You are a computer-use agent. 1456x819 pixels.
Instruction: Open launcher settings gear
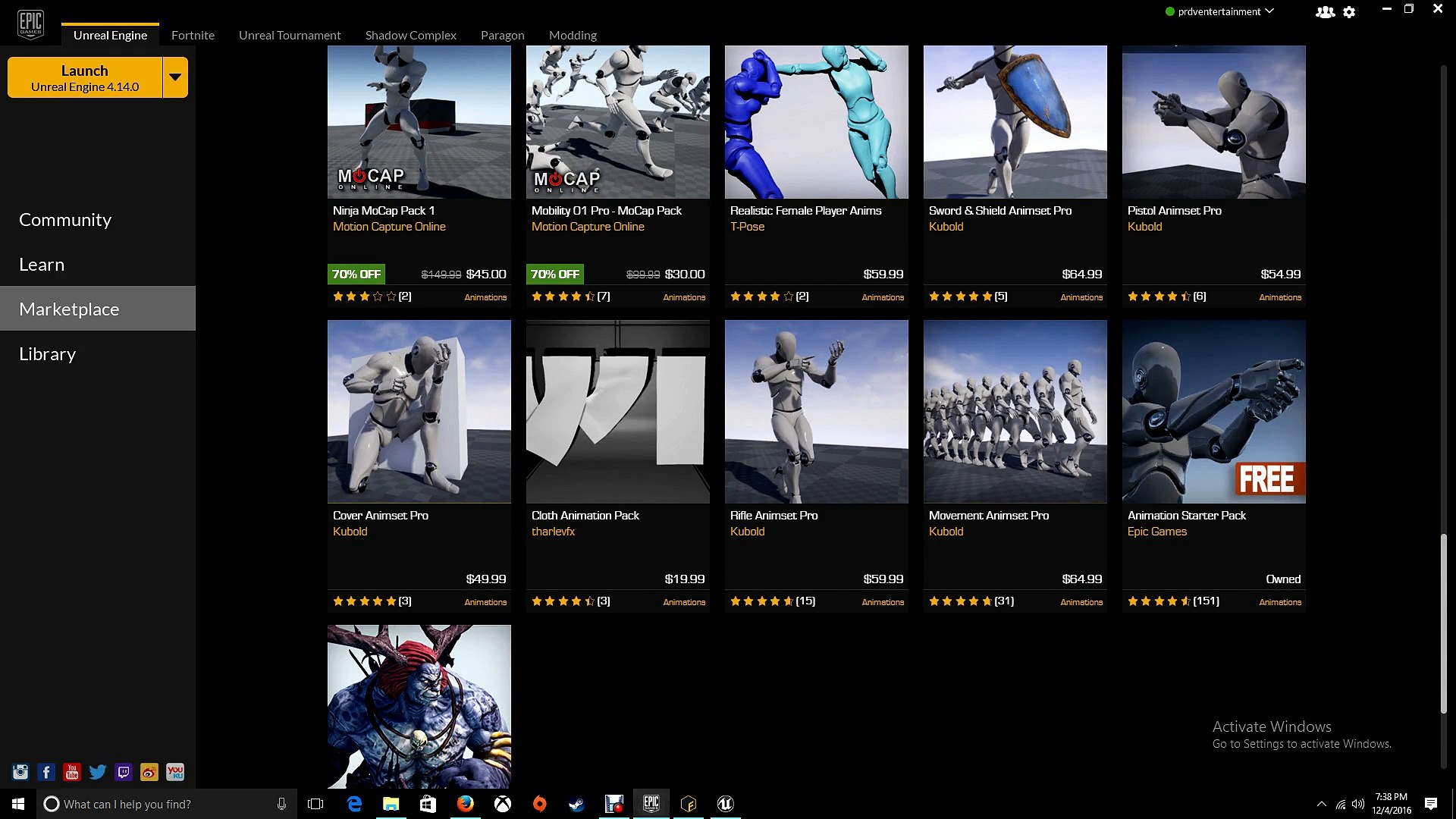[x=1349, y=12]
